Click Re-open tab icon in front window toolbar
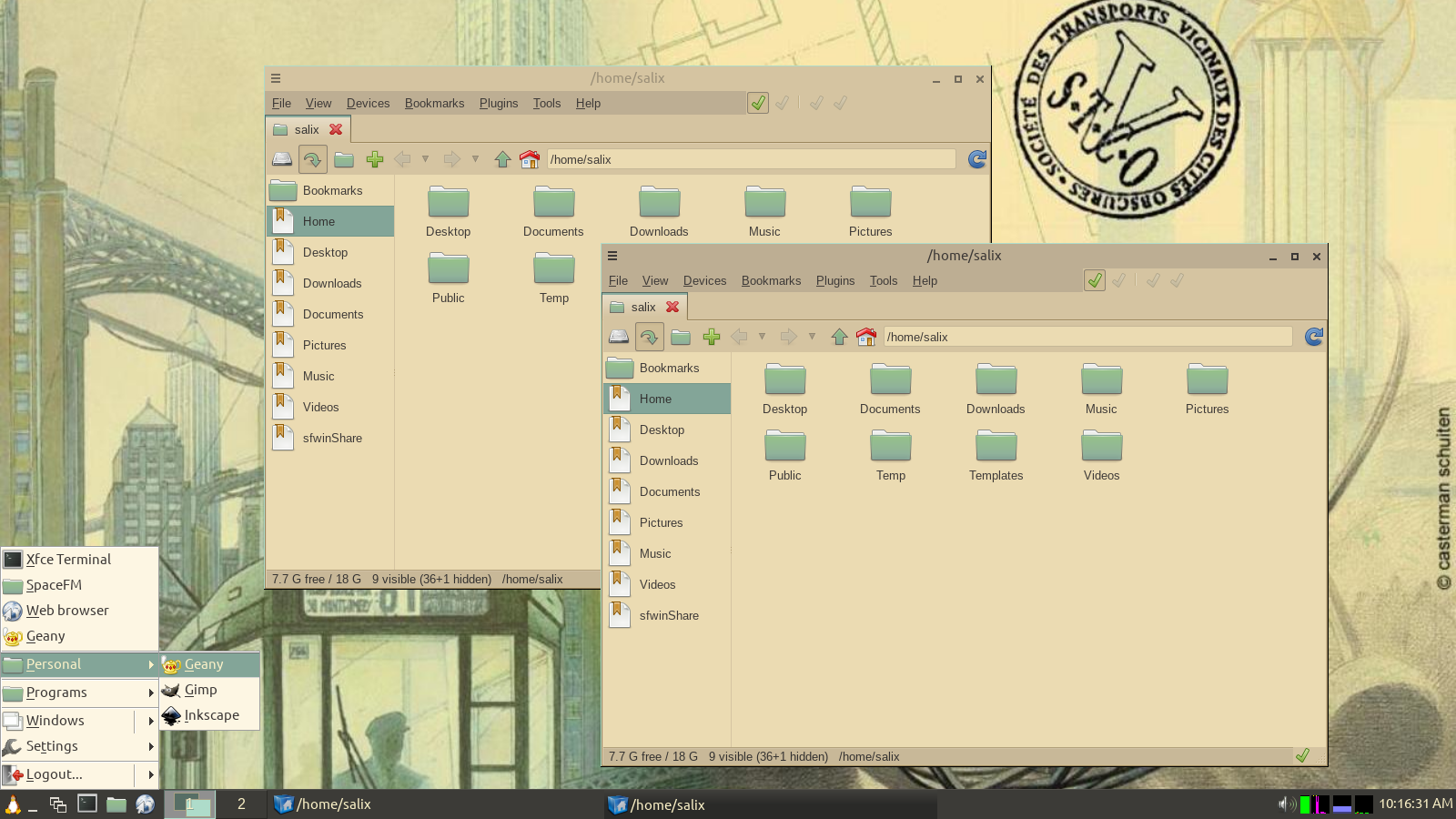This screenshot has width=1456, height=819. tap(649, 337)
